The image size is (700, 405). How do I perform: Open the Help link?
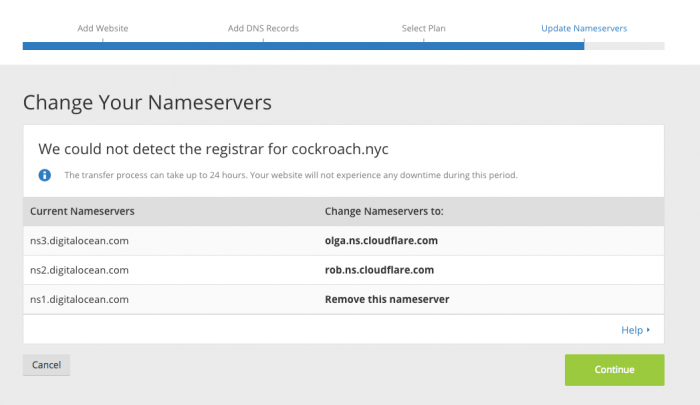[x=635, y=330]
